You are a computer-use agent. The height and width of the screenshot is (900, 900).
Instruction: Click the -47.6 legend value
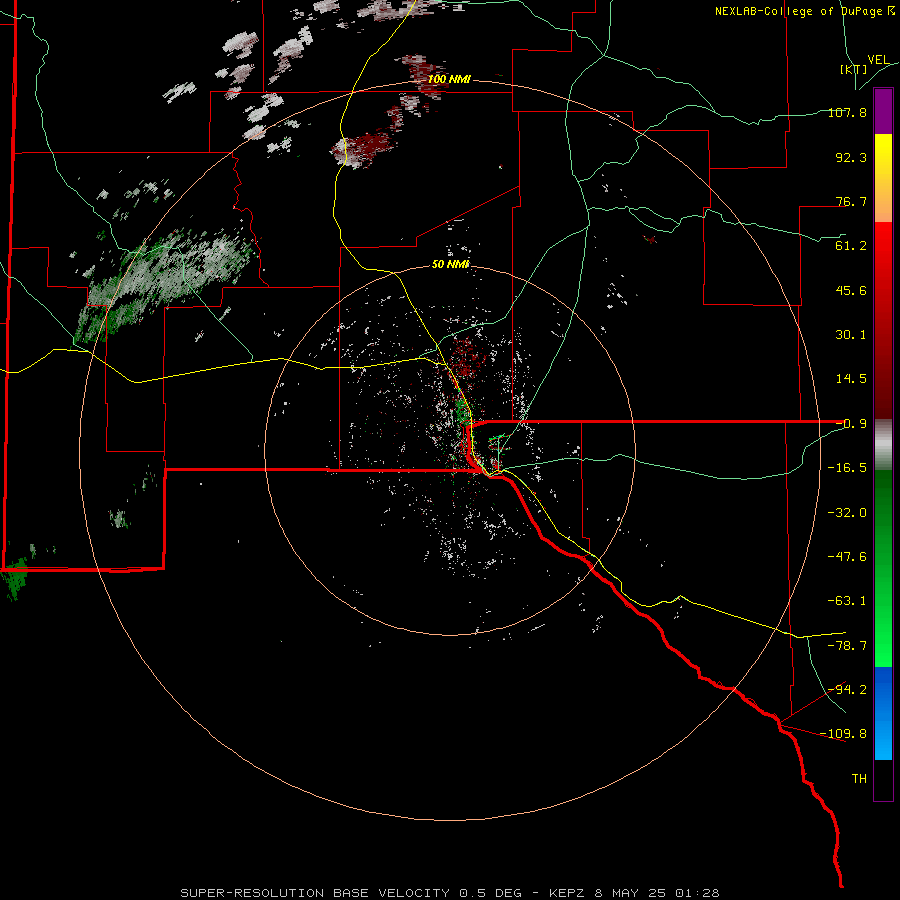pos(847,557)
